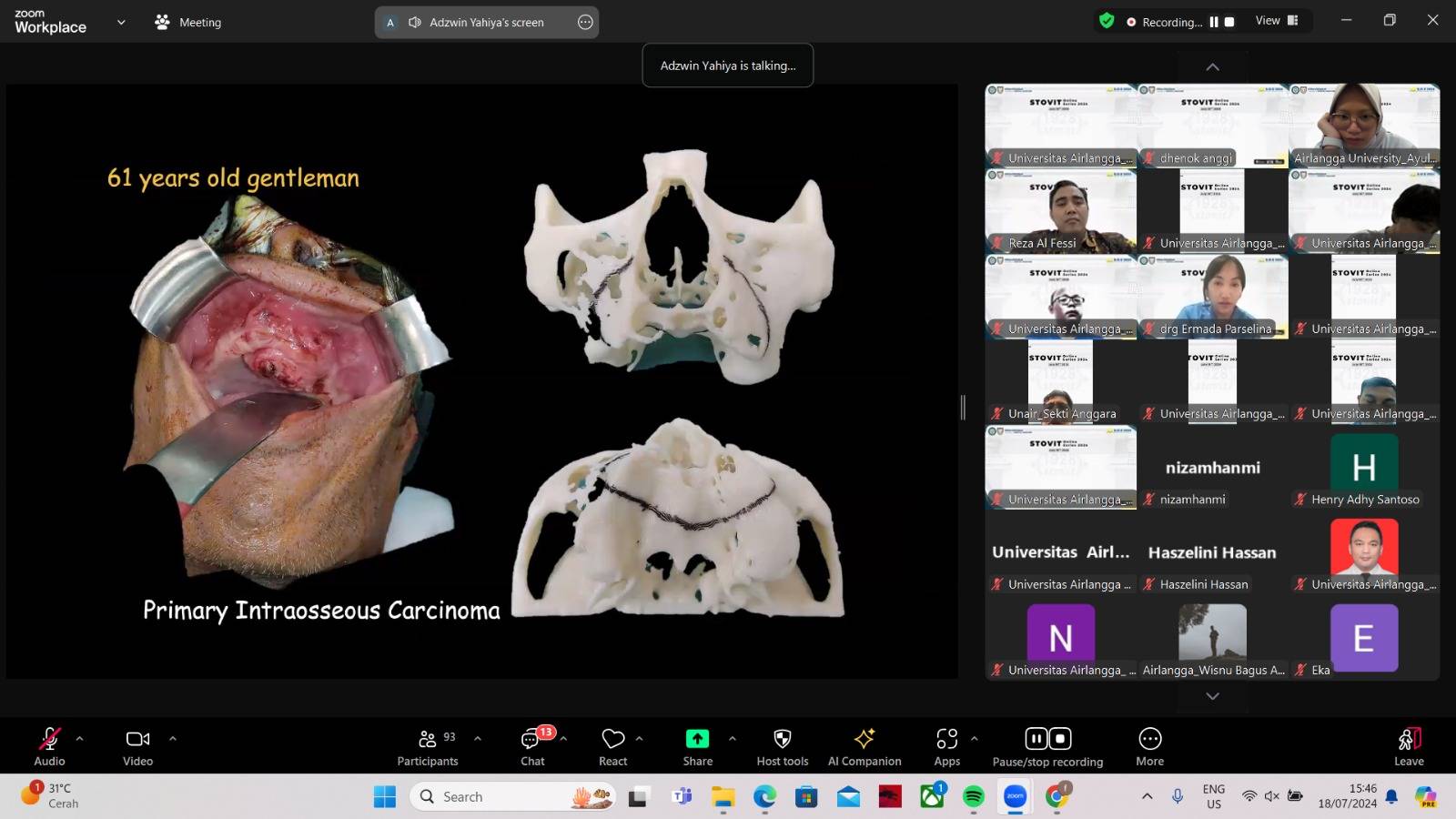Image resolution: width=1456 pixels, height=819 pixels.
Task: Open Host tools shield
Action: (x=782, y=746)
